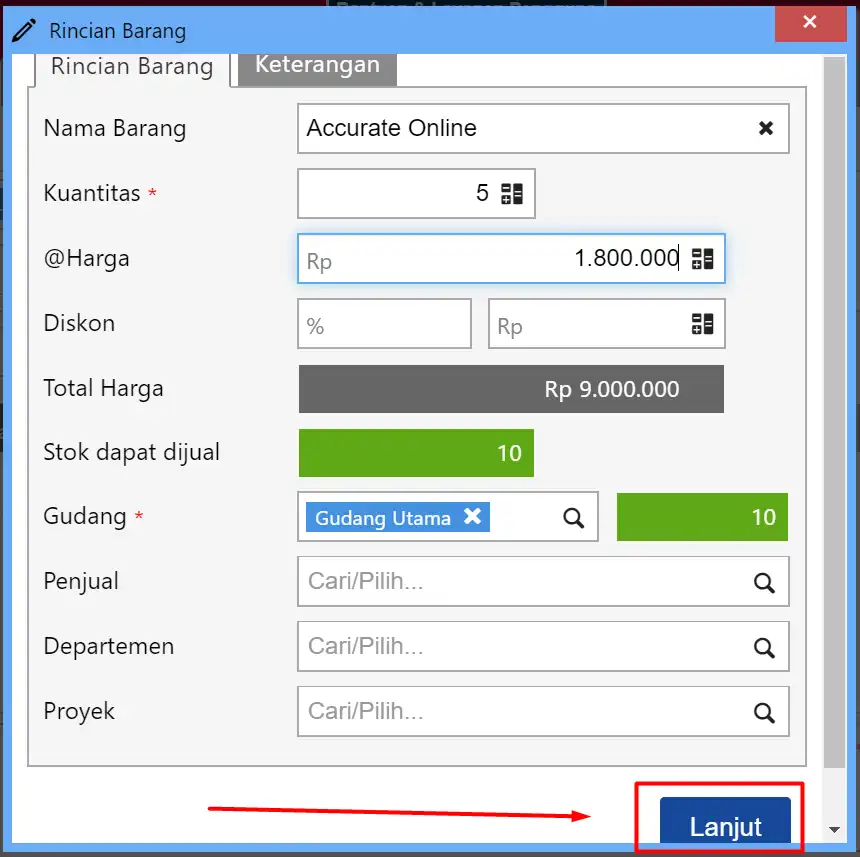Select the Rincian Barang tab

click(131, 67)
